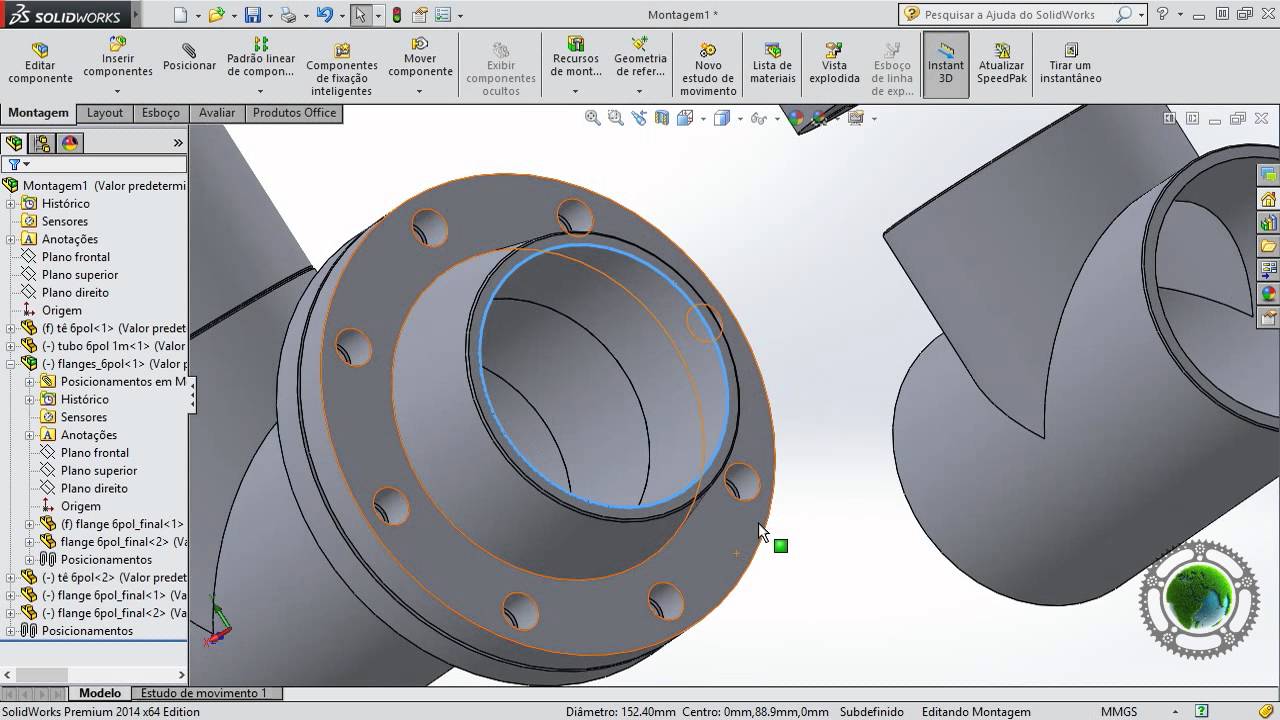Start a Novo estudo de movimento
Screen dimensions: 1280x720
point(708,69)
